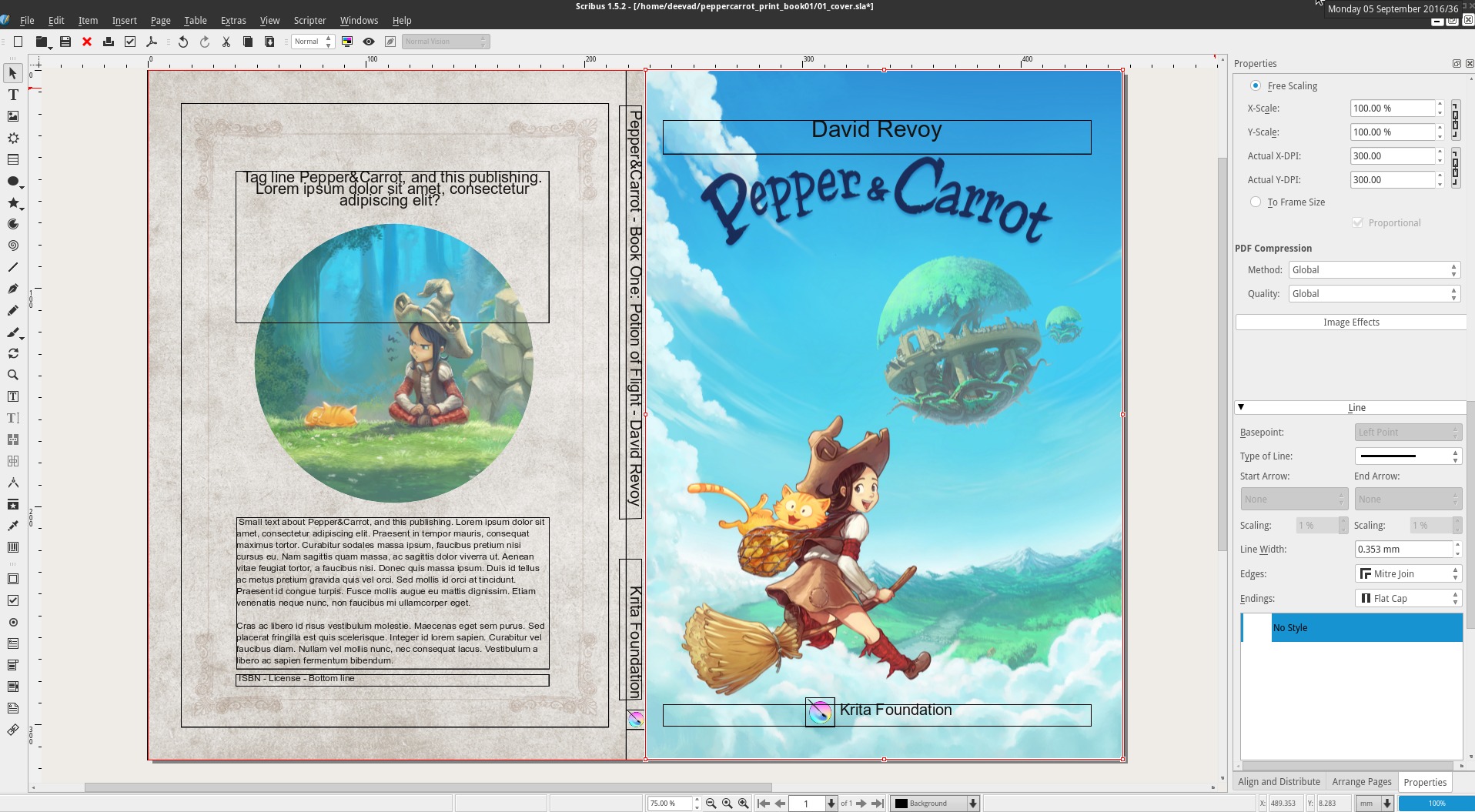1475x812 pixels.
Task: Select the PDF checkbox tool
Action: coord(13,600)
